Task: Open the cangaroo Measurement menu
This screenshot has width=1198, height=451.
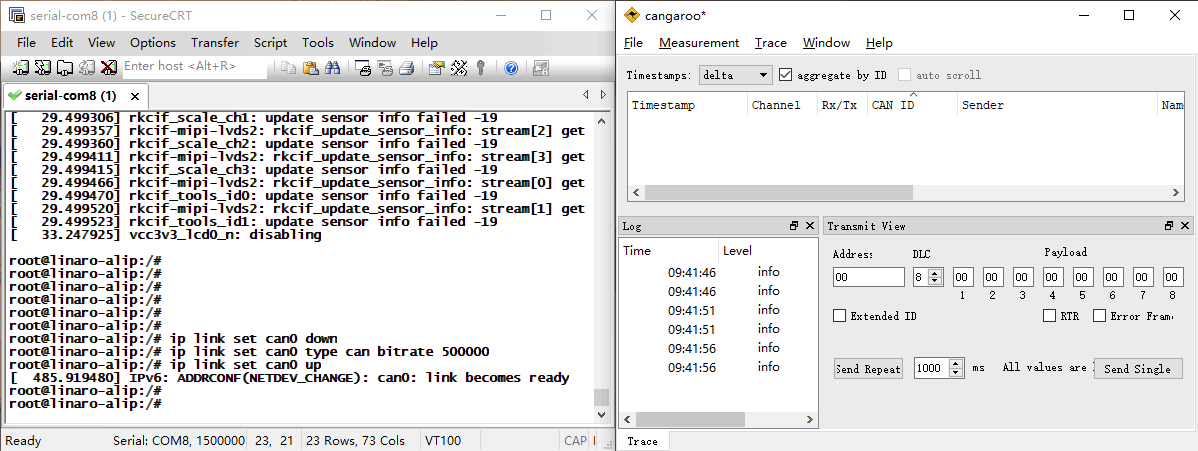Action: pyautogui.click(x=699, y=43)
